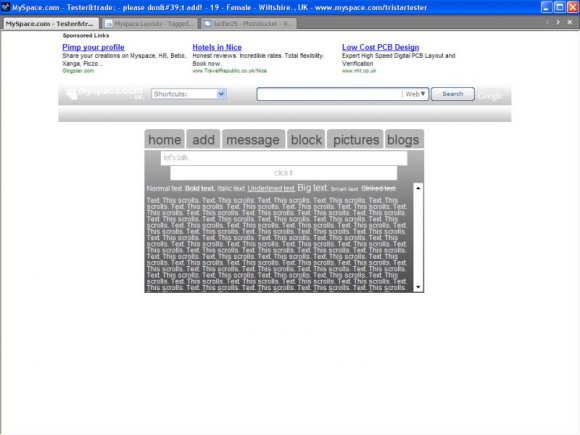Go to the next tab using right arrow
Viewport: 580px width, 435px height.
click(x=558, y=22)
